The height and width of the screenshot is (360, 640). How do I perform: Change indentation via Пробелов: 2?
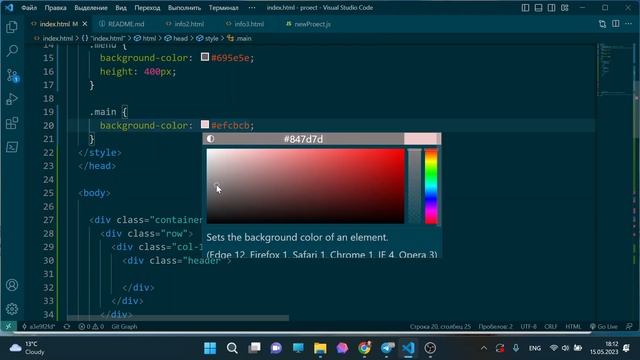tap(496, 327)
